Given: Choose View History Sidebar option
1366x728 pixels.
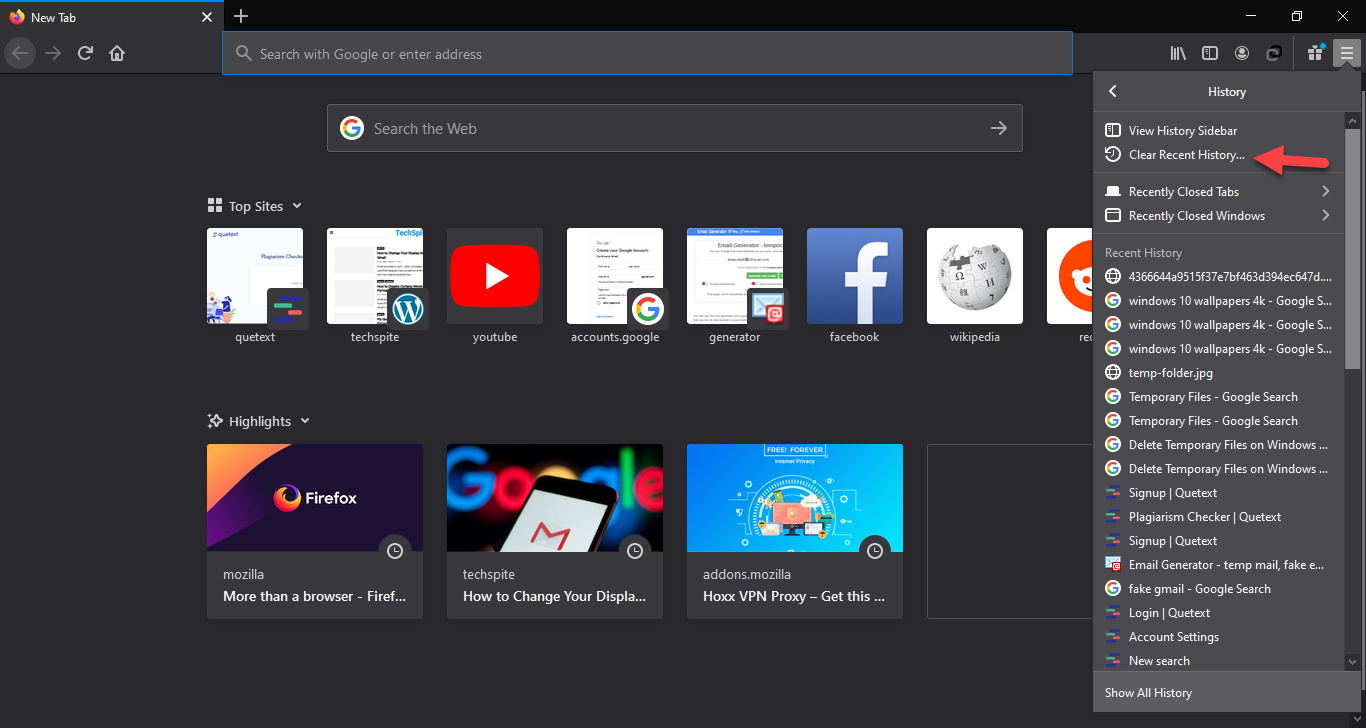Looking at the screenshot, I should click(x=1182, y=131).
